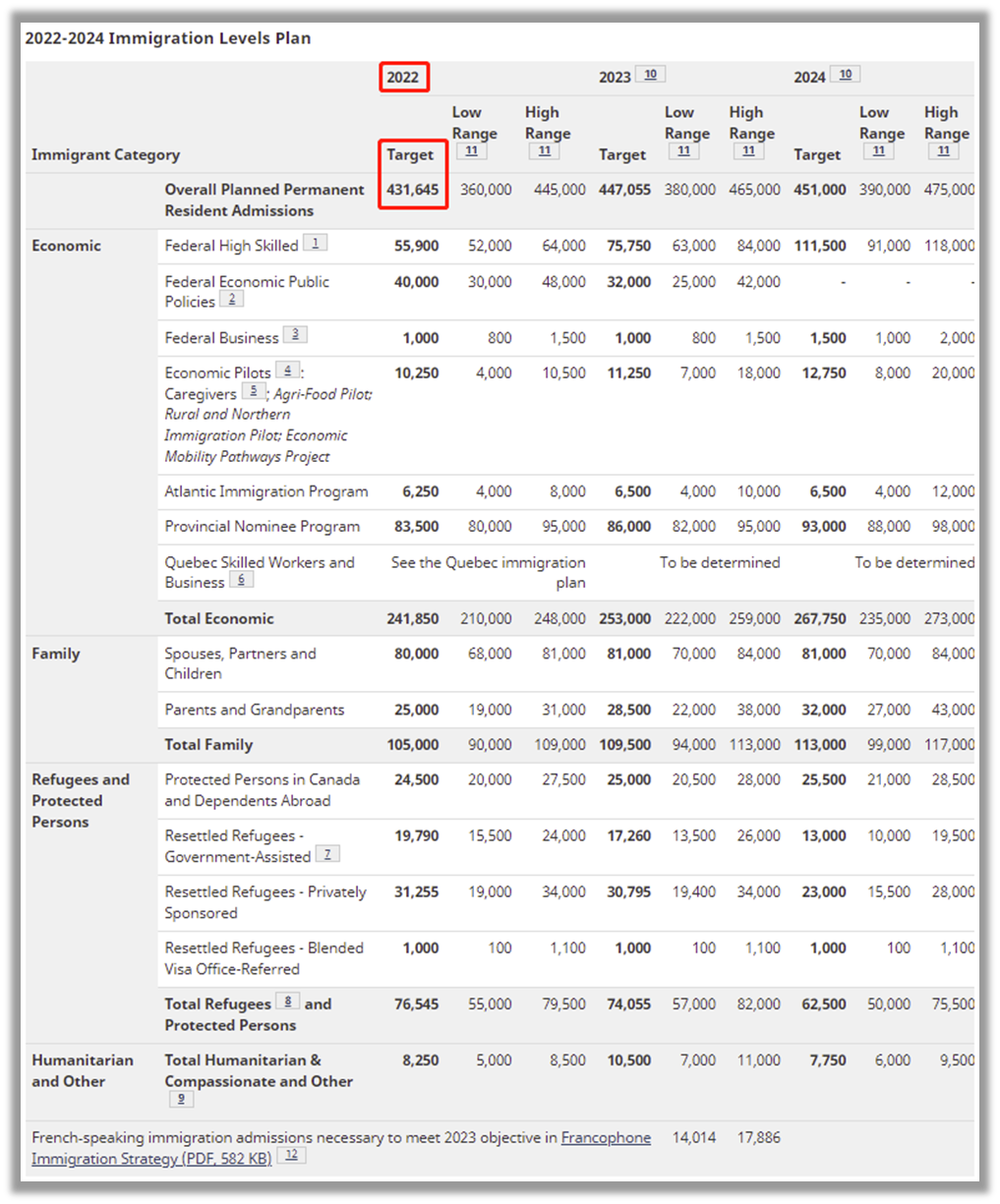The image size is (1000, 1204).
Task: Select the 451,000 overall target for 2024
Action: 820,190
